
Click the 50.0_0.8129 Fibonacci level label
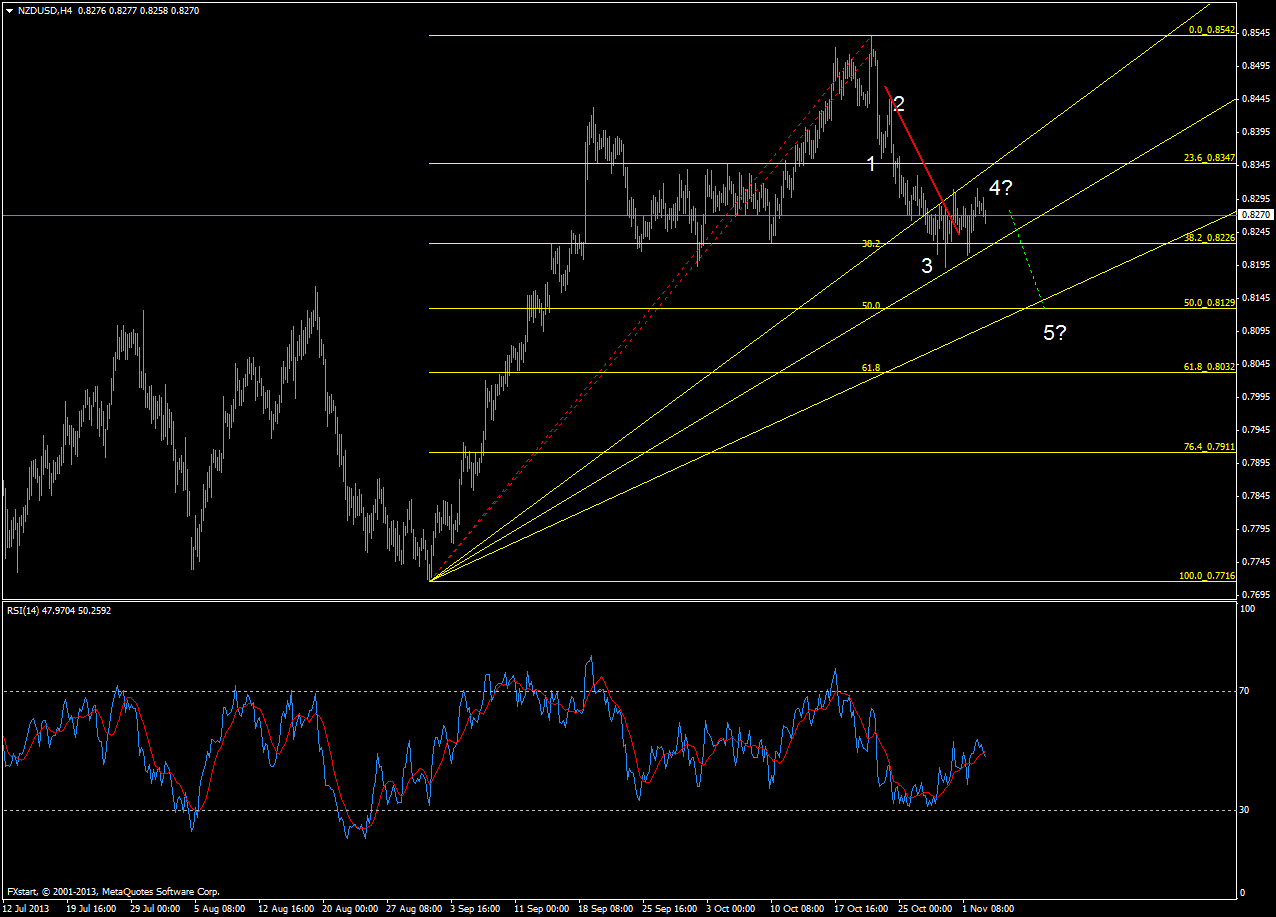click(x=1208, y=303)
